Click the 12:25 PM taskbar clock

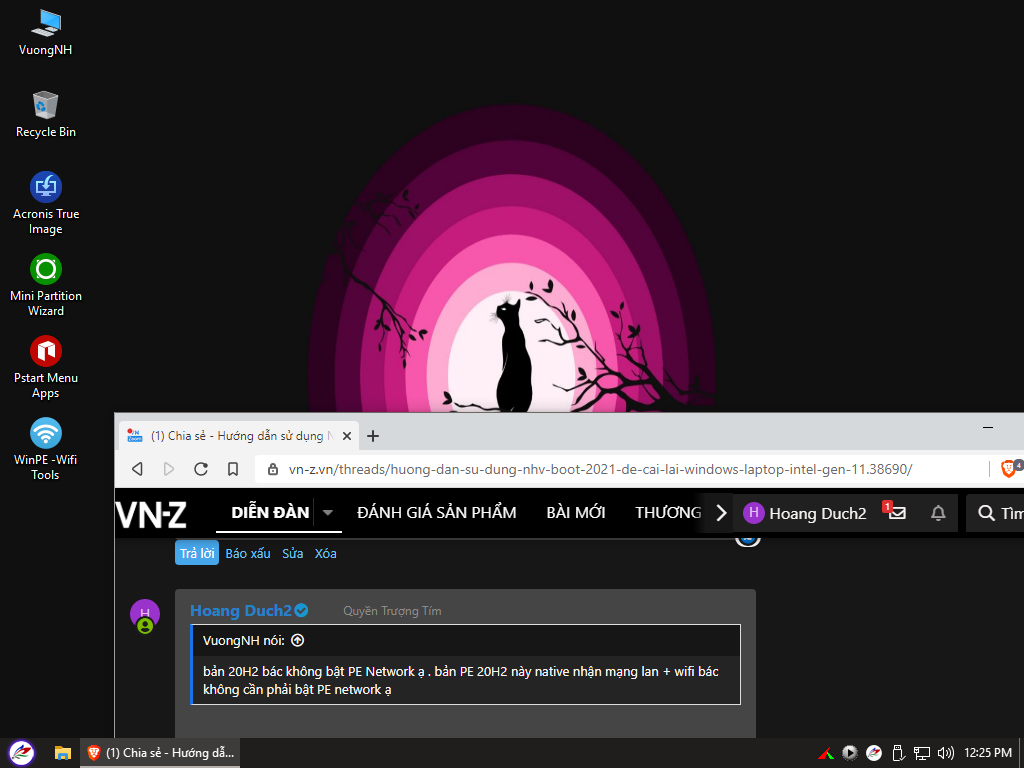coord(987,753)
